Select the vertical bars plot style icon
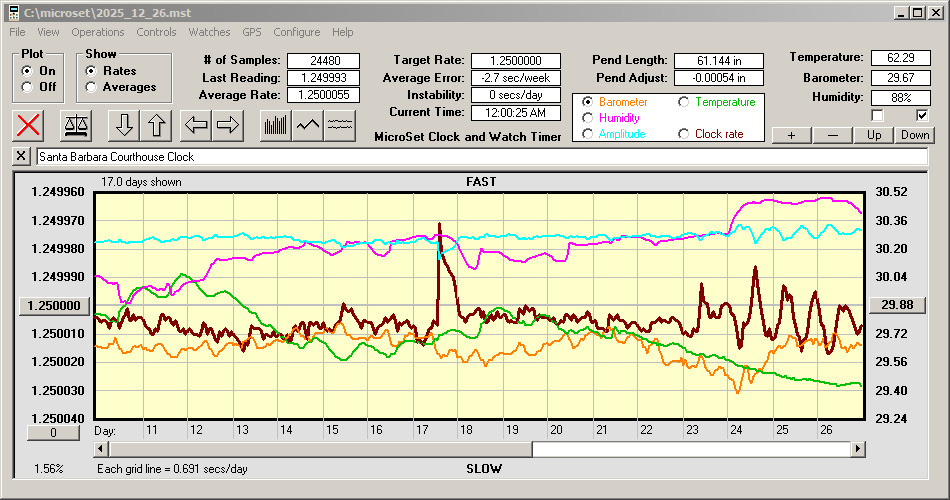This screenshot has height=500, width=950. (275, 125)
